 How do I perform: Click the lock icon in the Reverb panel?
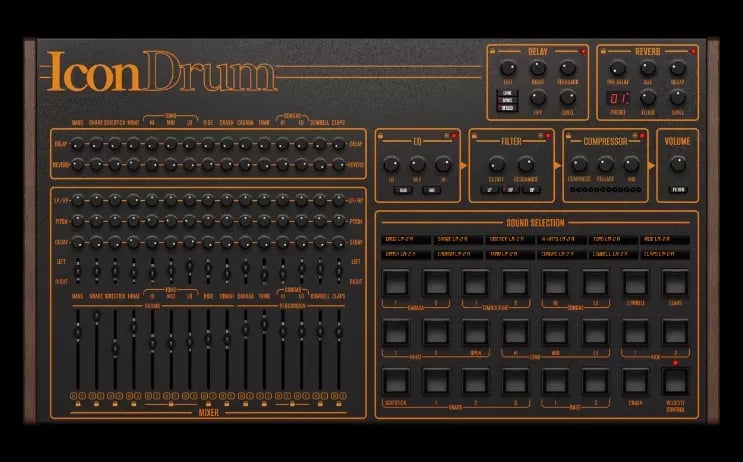tap(603, 51)
